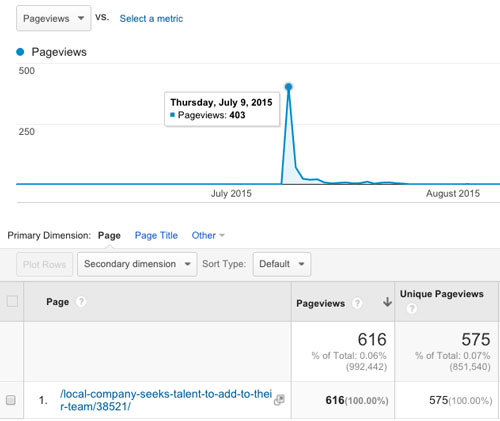Screen dimensions: 500x421
Task: Open the Pageviews metric dropdown
Action: point(53,18)
